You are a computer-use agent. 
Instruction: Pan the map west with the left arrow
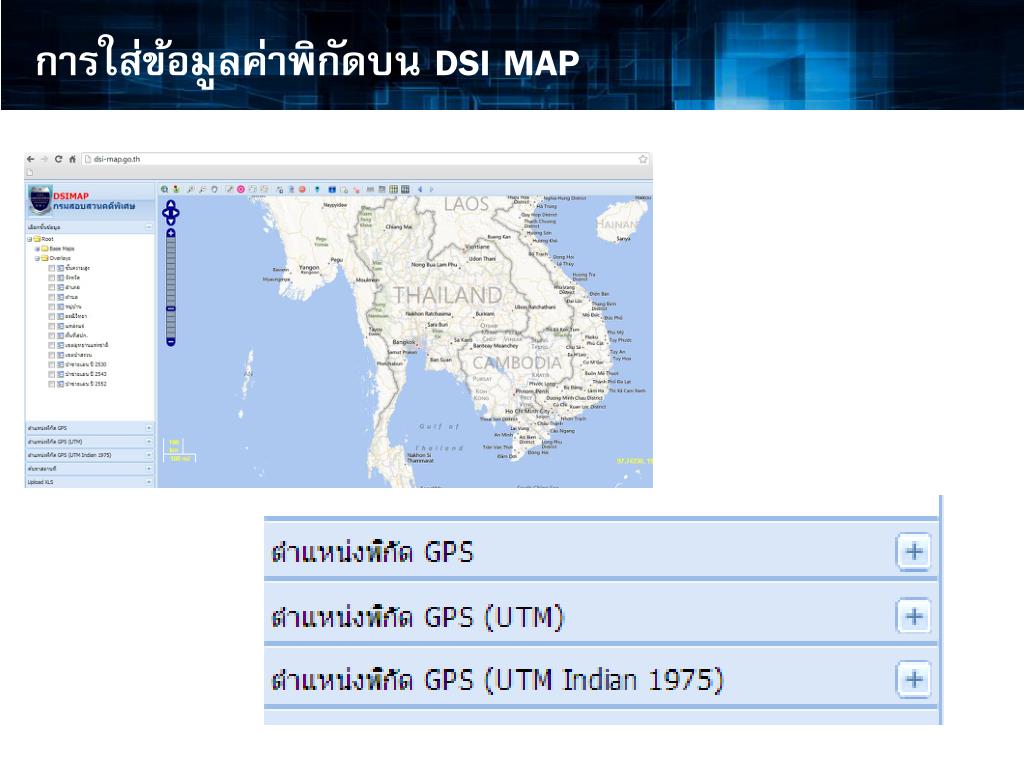tap(165, 212)
